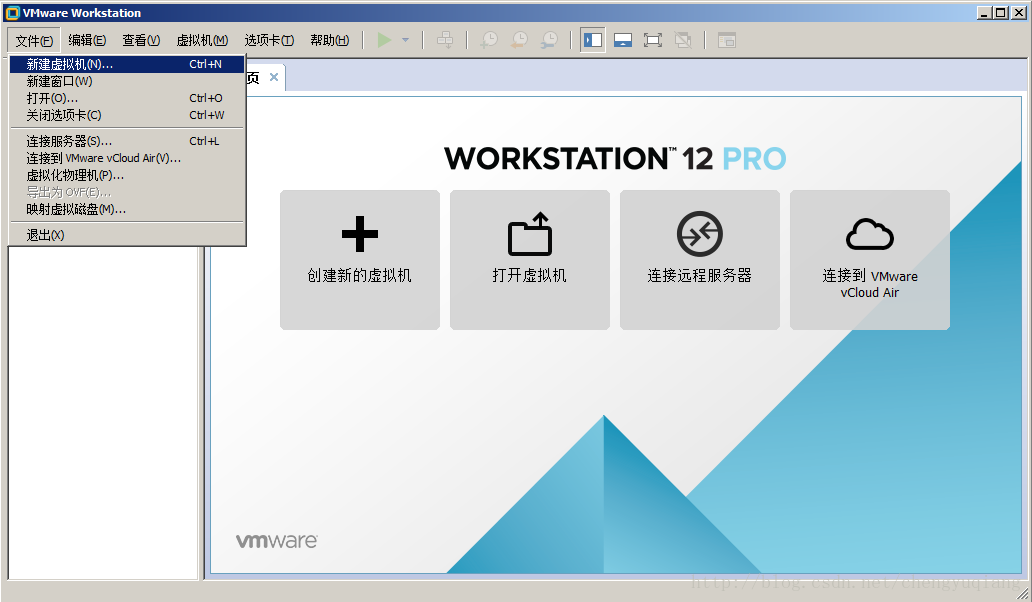Toggle the thumbnail bar view icon

623,40
